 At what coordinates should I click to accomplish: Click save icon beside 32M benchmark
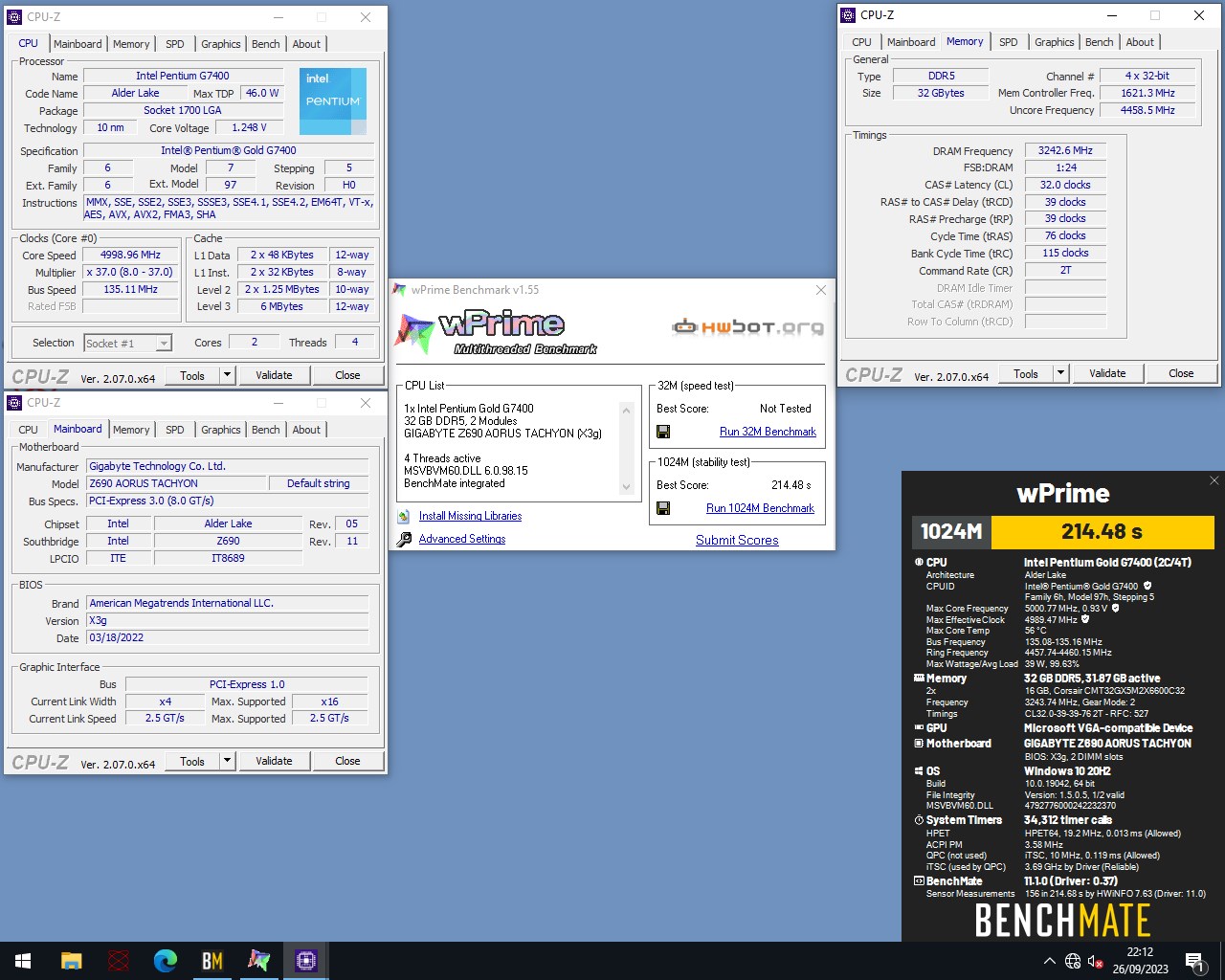[663, 432]
